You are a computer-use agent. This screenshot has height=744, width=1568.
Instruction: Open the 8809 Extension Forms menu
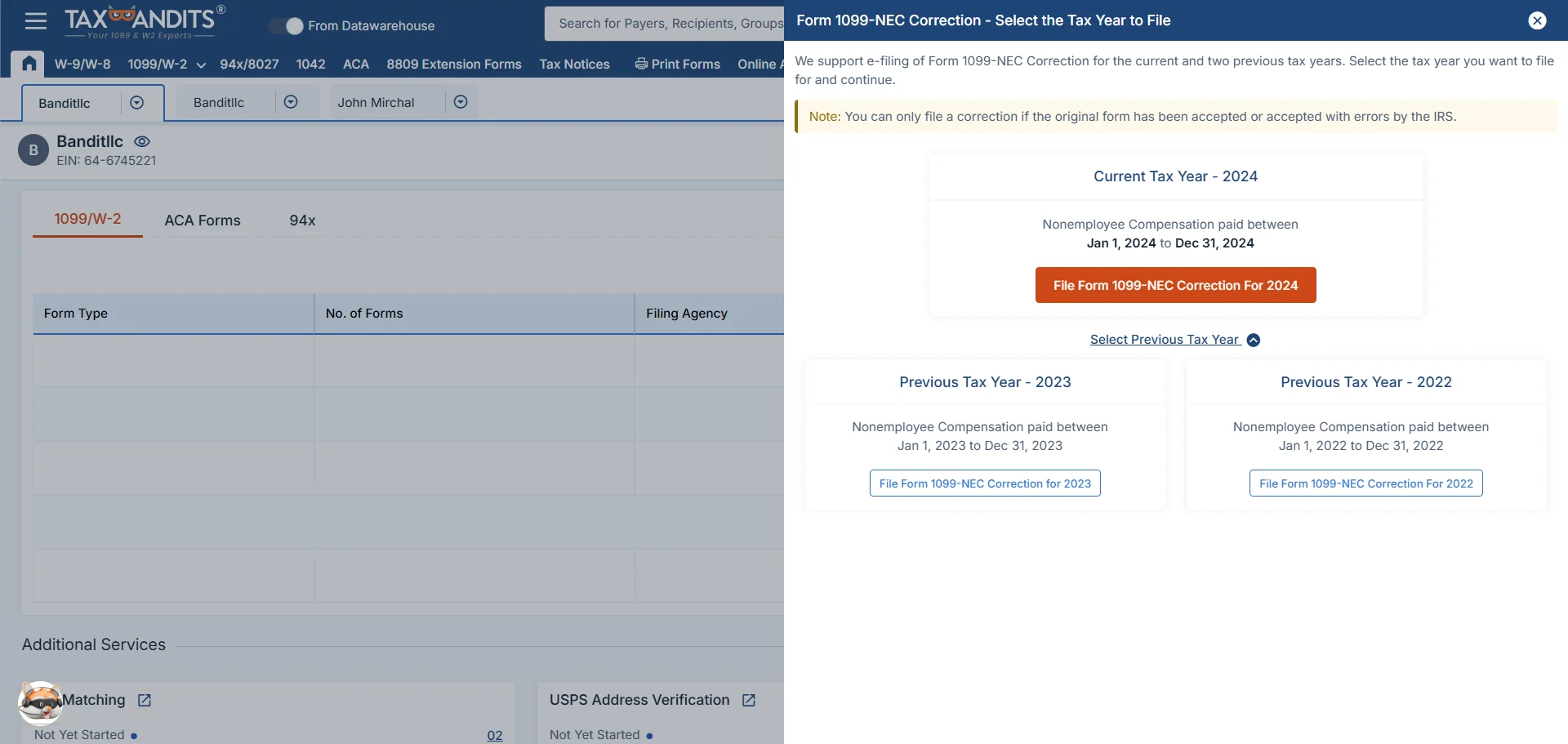click(454, 65)
